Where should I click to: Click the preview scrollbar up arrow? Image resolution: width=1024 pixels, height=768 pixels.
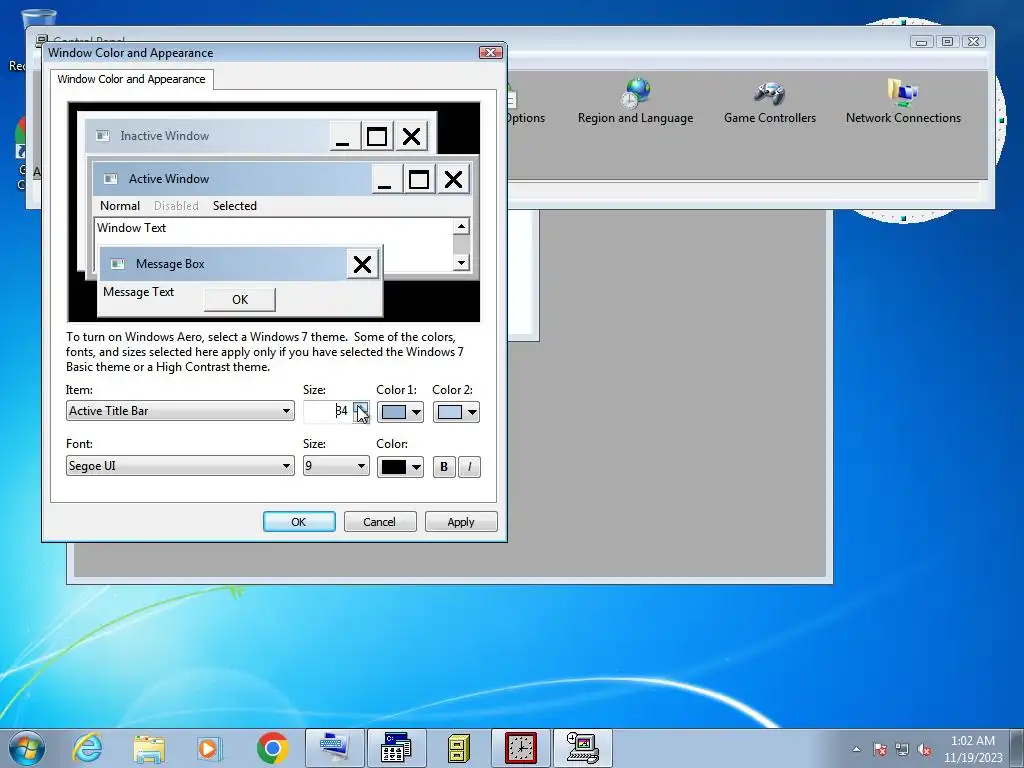(x=461, y=227)
